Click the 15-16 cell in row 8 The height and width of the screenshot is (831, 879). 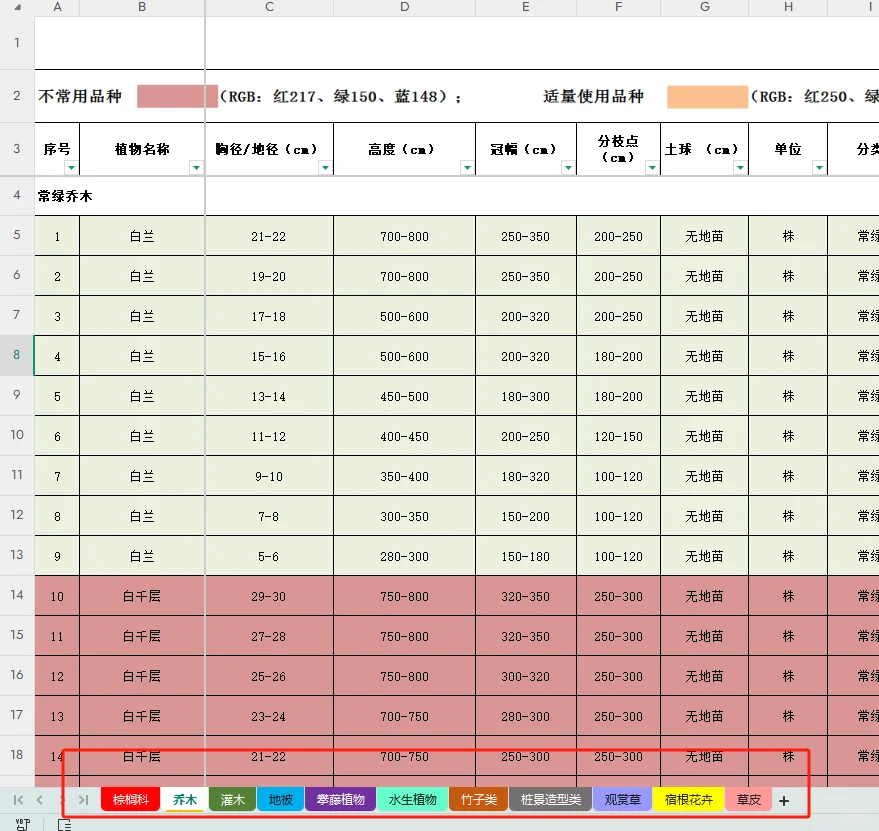click(x=269, y=356)
